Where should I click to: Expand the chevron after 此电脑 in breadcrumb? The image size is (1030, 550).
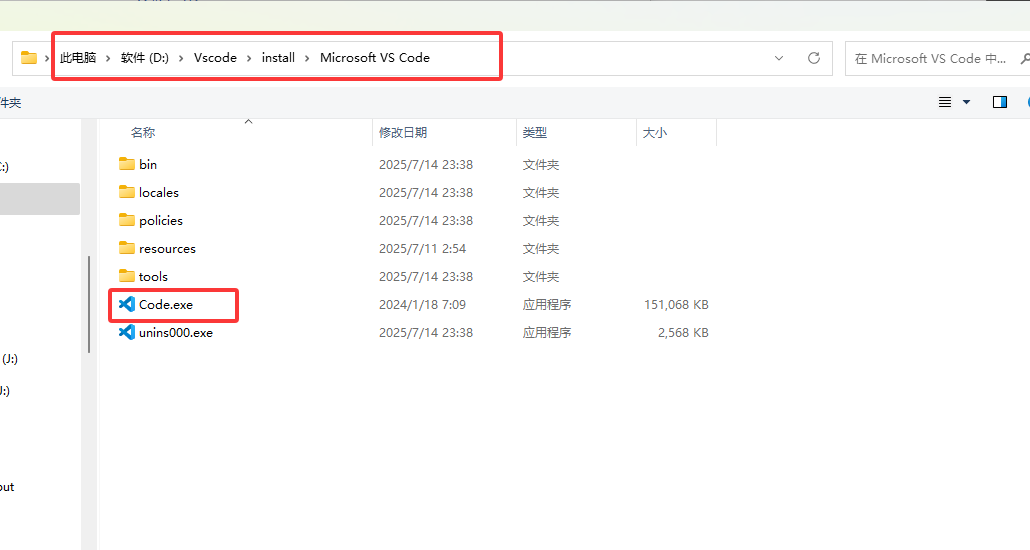point(108,58)
